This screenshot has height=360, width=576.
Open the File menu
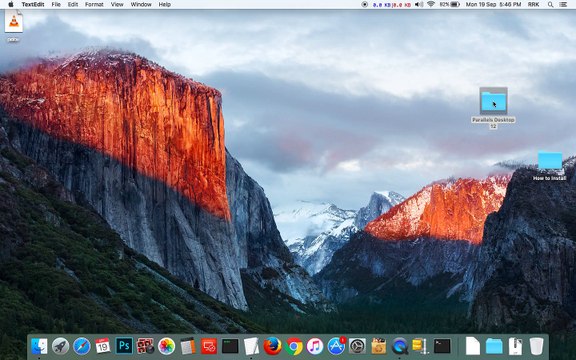(56, 4)
